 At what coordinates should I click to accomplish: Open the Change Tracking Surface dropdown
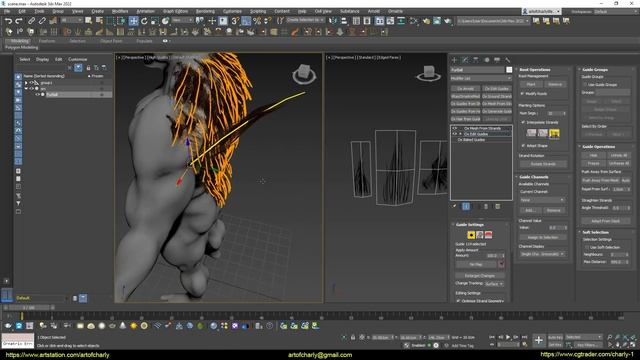pos(494,284)
